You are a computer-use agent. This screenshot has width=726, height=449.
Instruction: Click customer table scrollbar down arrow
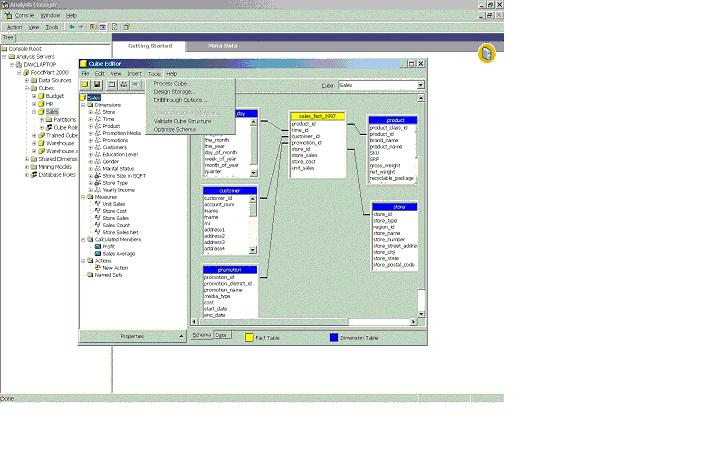click(x=253, y=250)
